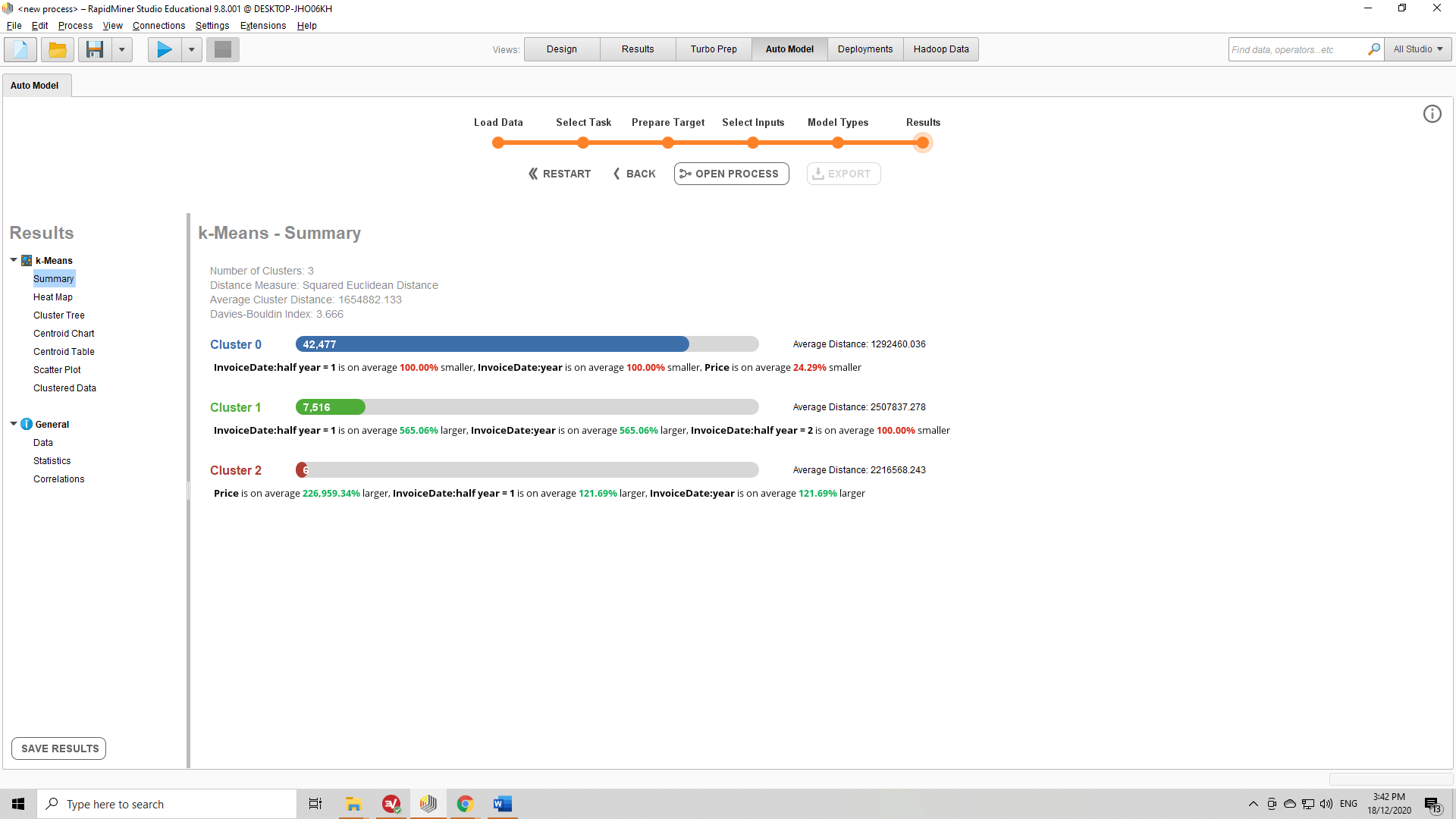Open the Extensions menu
Image resolution: width=1456 pixels, height=819 pixels.
[x=263, y=26]
